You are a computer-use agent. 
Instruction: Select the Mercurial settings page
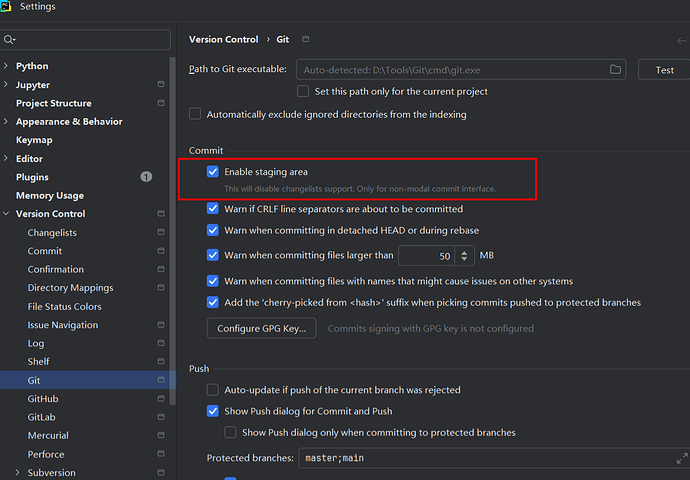[48, 436]
